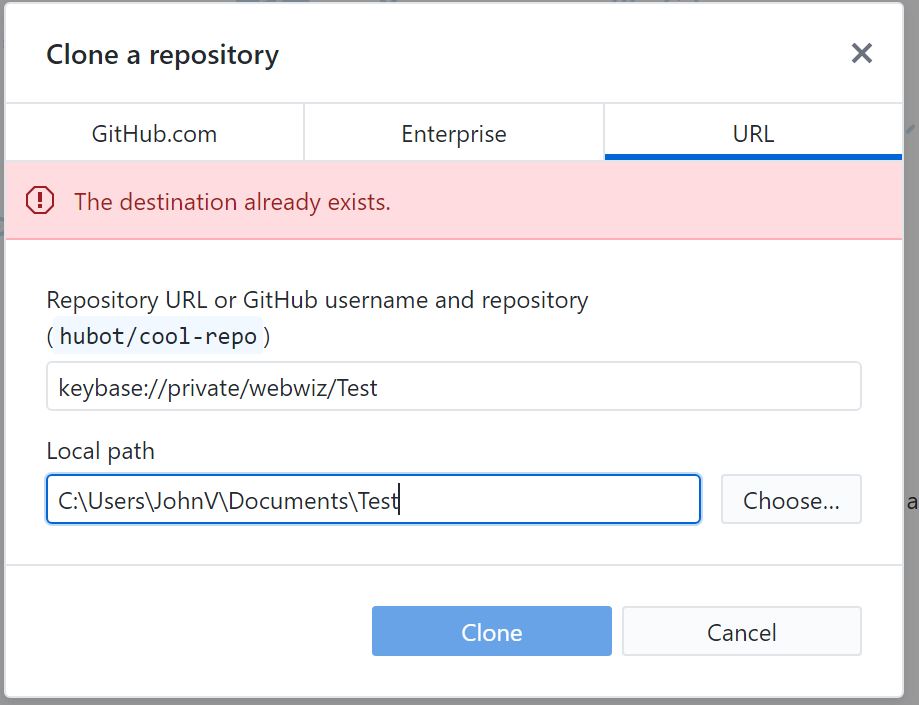Place cursor after Documents\Test path
The height and width of the screenshot is (705, 919).
[x=402, y=499]
